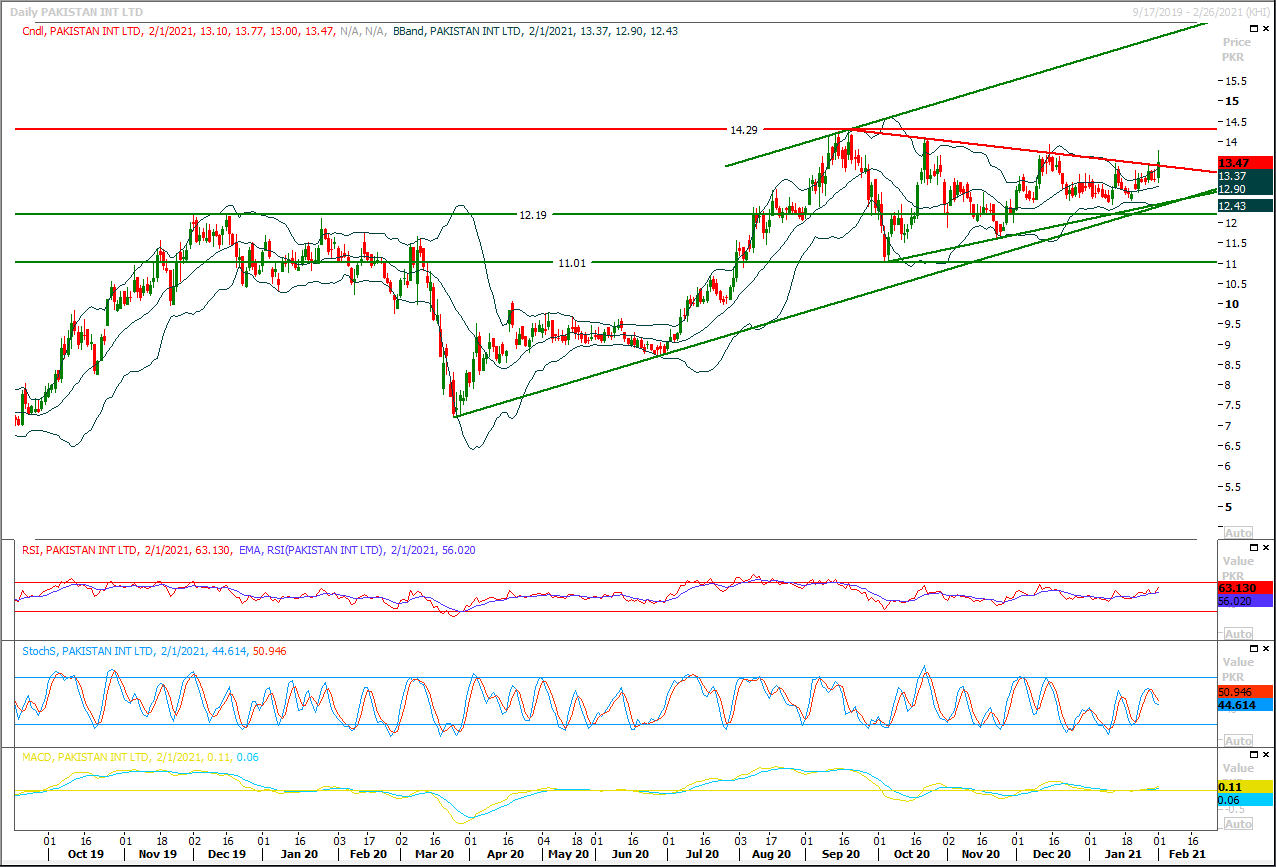Screen dimensions: 1276x867
Task: Click the RSI PAKISTAN INT LTD legend
Action: (126, 550)
